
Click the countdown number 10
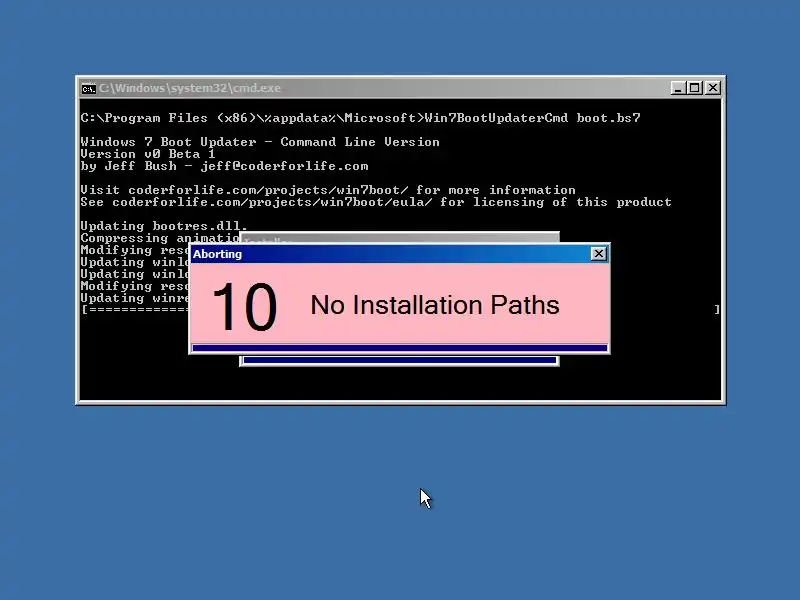coord(244,307)
